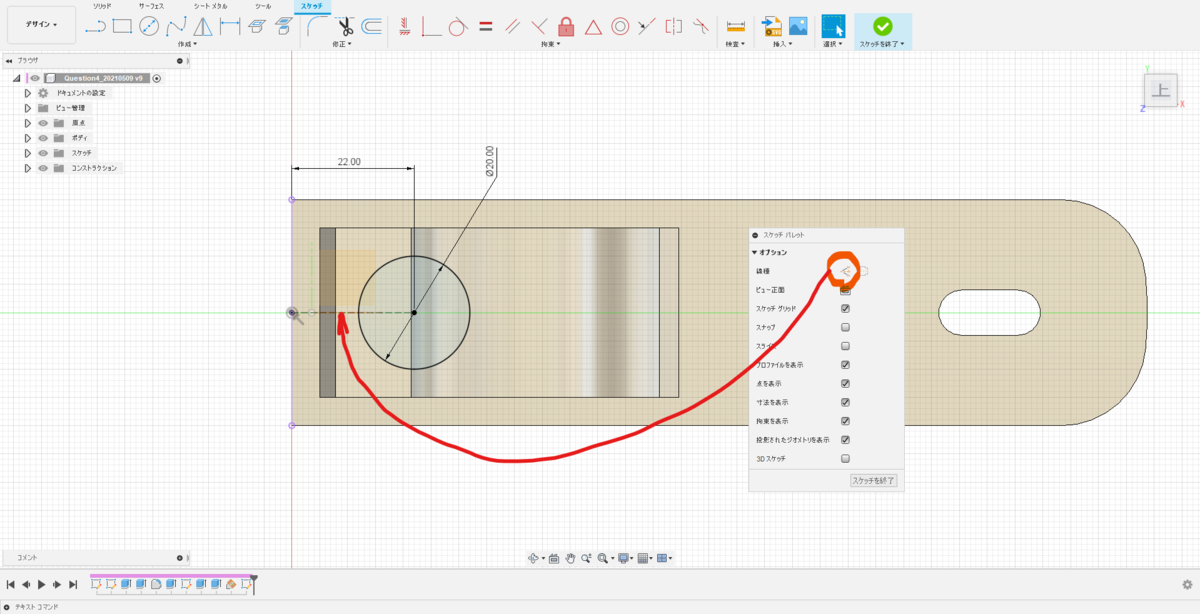The image size is (1200, 614).
Task: Click the Insert Image icon
Action: pyautogui.click(x=798, y=26)
